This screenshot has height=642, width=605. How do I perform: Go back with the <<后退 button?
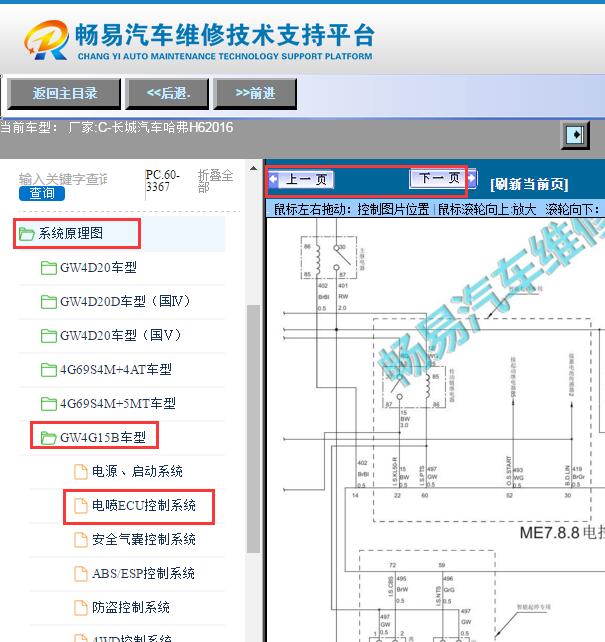click(167, 94)
